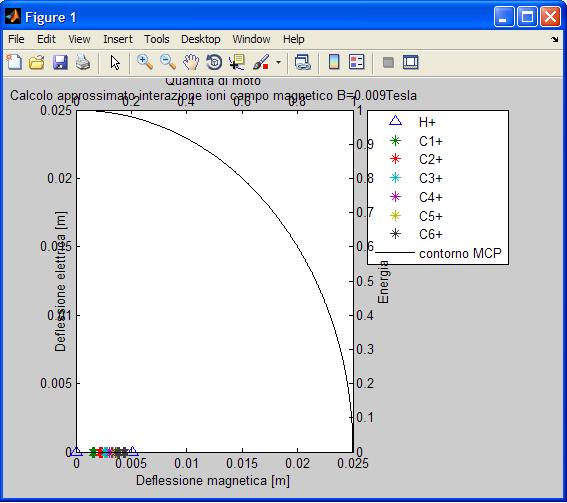Save the figure with the floppy disk icon

60,62
